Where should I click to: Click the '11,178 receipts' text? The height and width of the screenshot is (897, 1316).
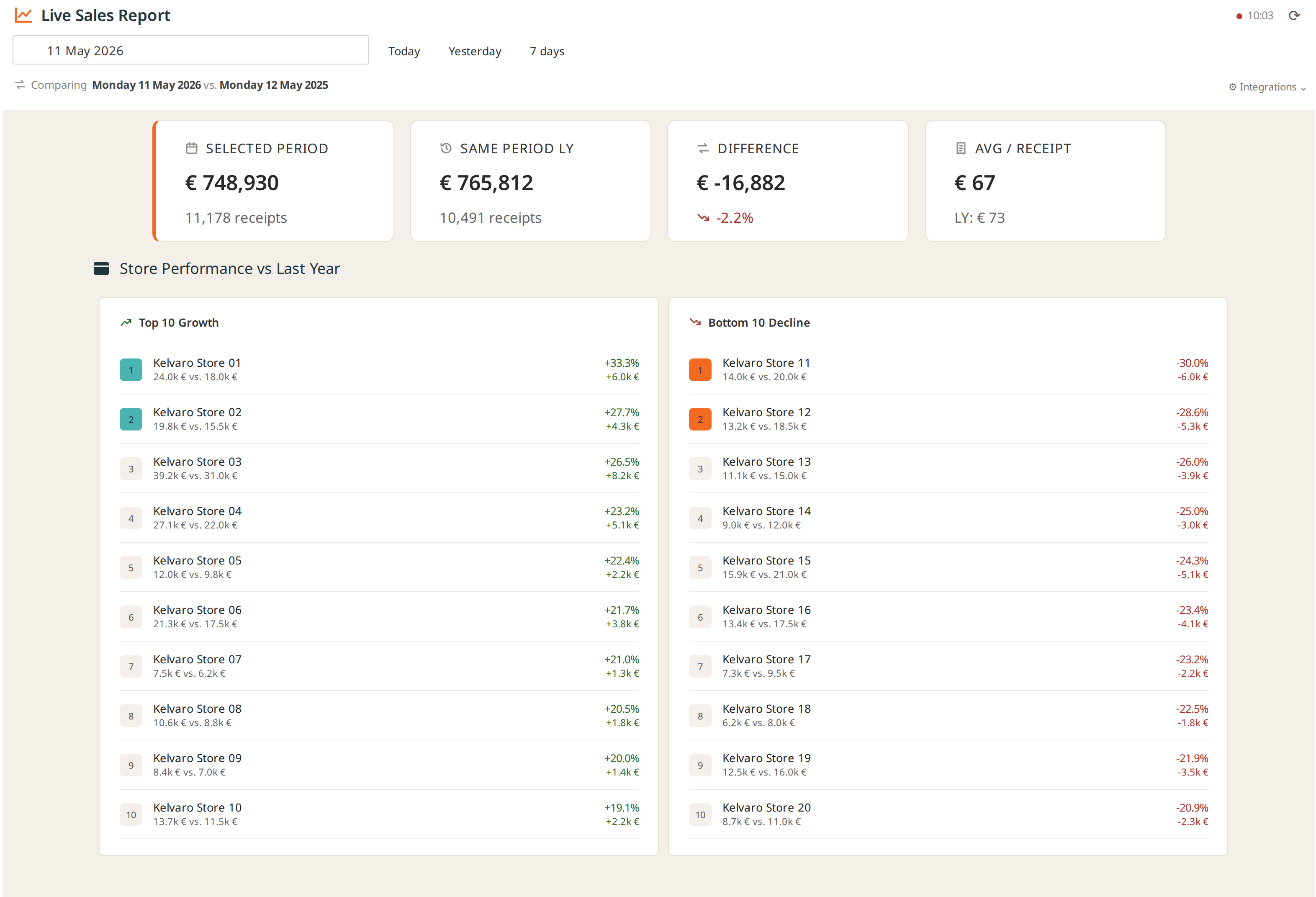236,218
